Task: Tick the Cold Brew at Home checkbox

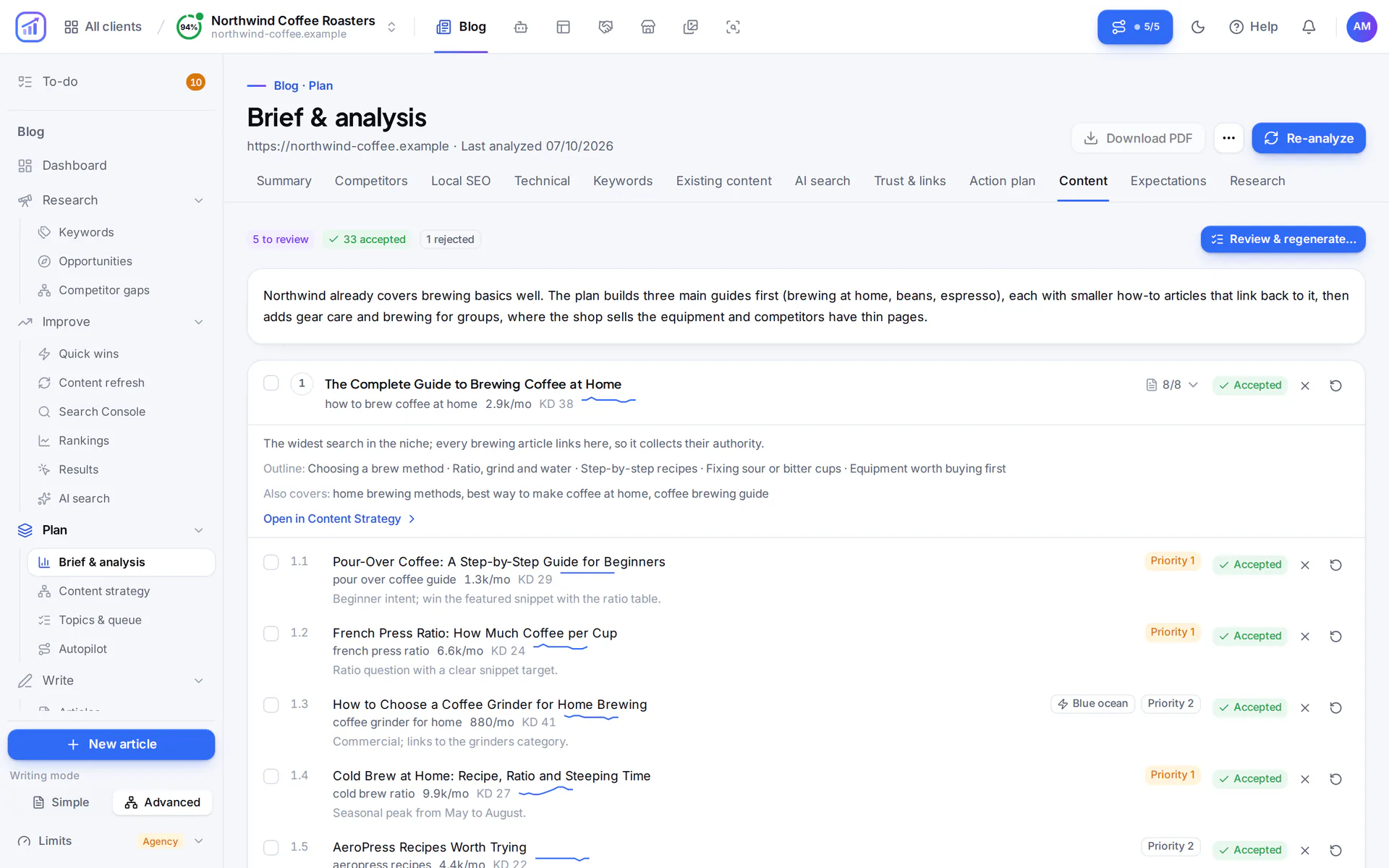Action: pos(271,776)
